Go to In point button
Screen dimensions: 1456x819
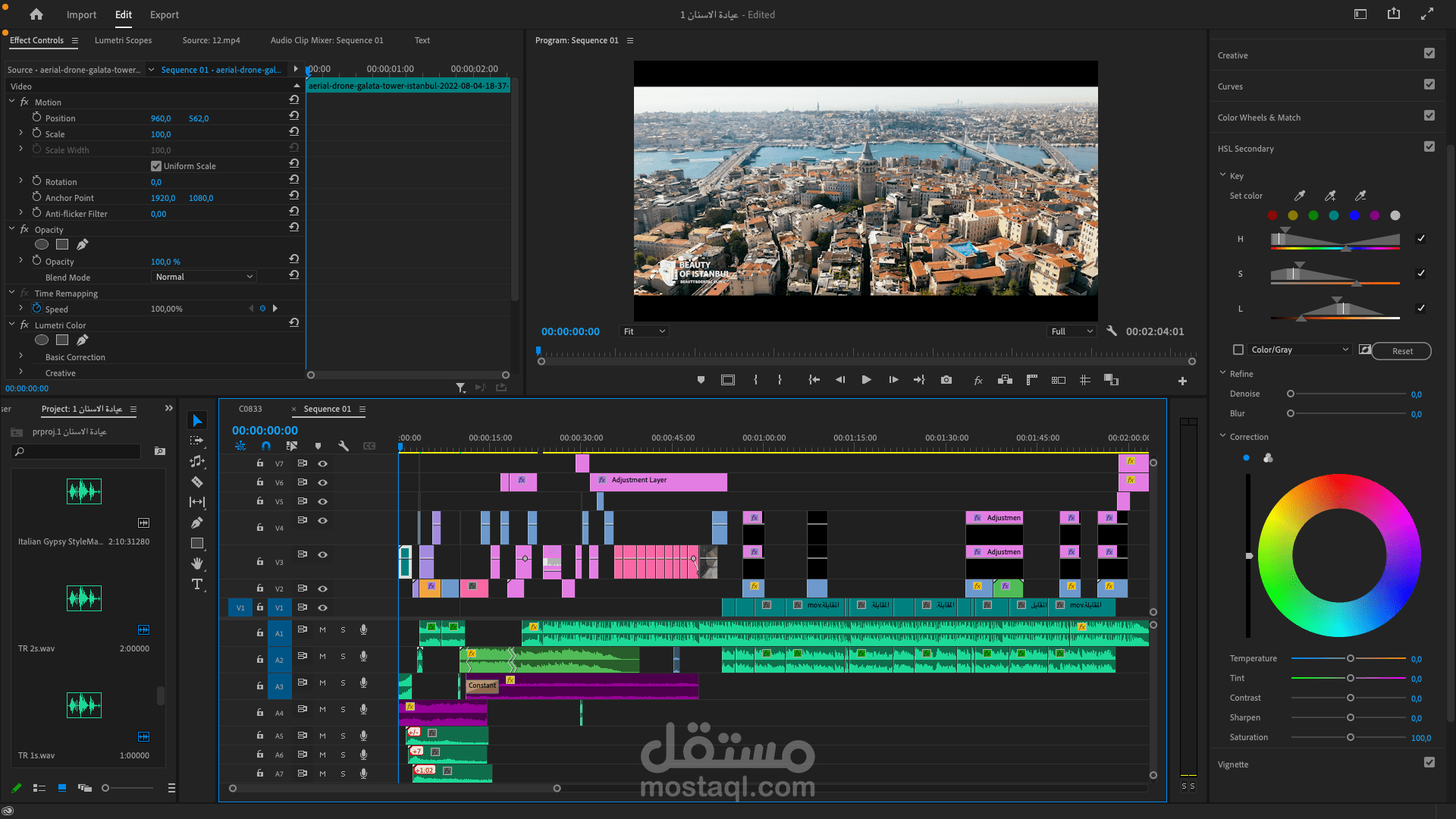[x=814, y=380]
